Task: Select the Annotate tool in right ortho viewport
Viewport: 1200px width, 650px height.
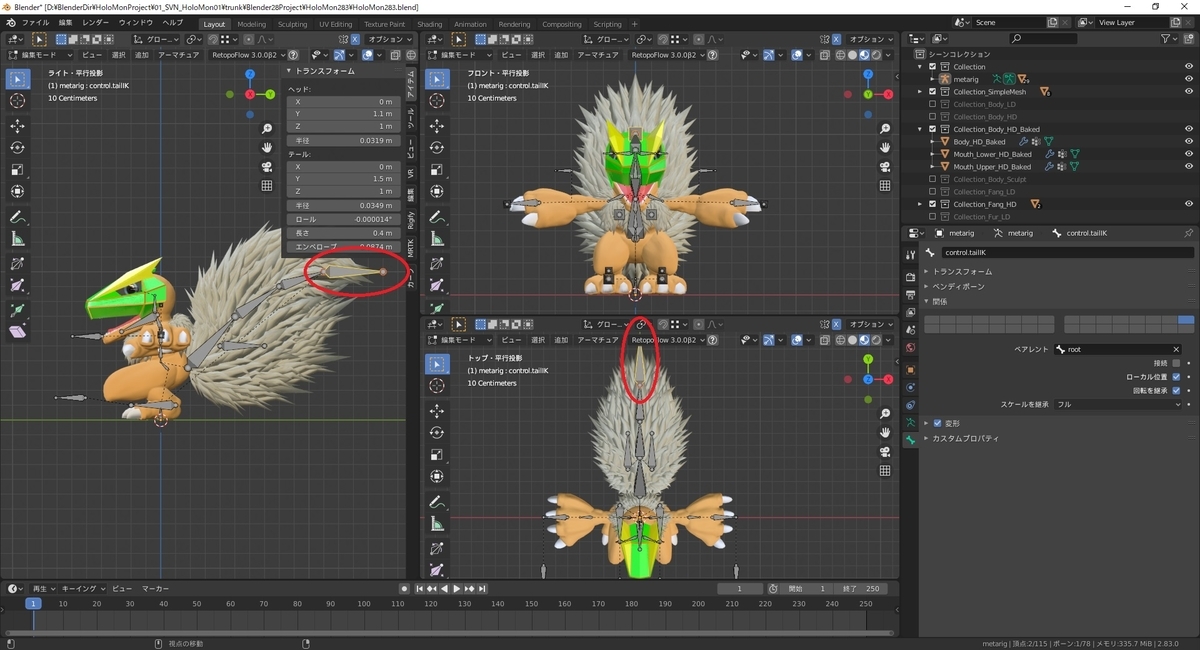Action: (17, 217)
